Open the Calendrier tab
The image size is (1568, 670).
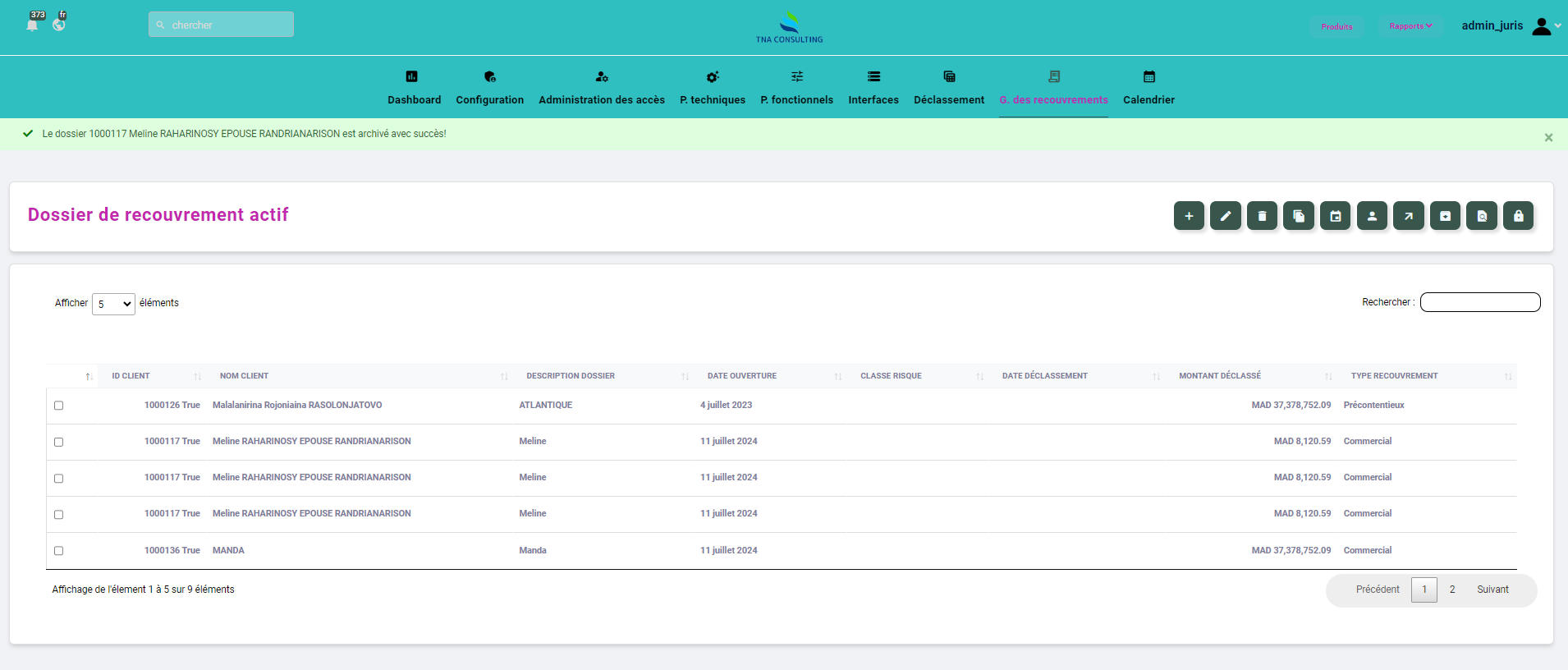(x=1148, y=88)
